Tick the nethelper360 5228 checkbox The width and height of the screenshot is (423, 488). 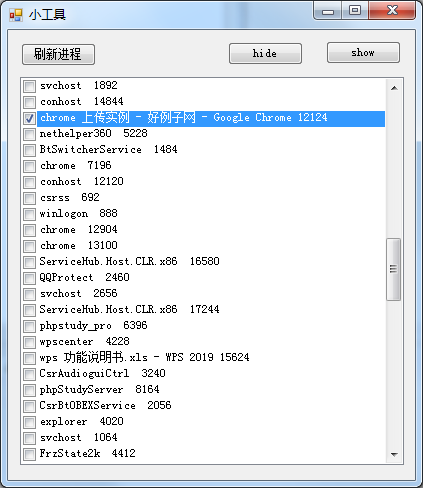29,134
